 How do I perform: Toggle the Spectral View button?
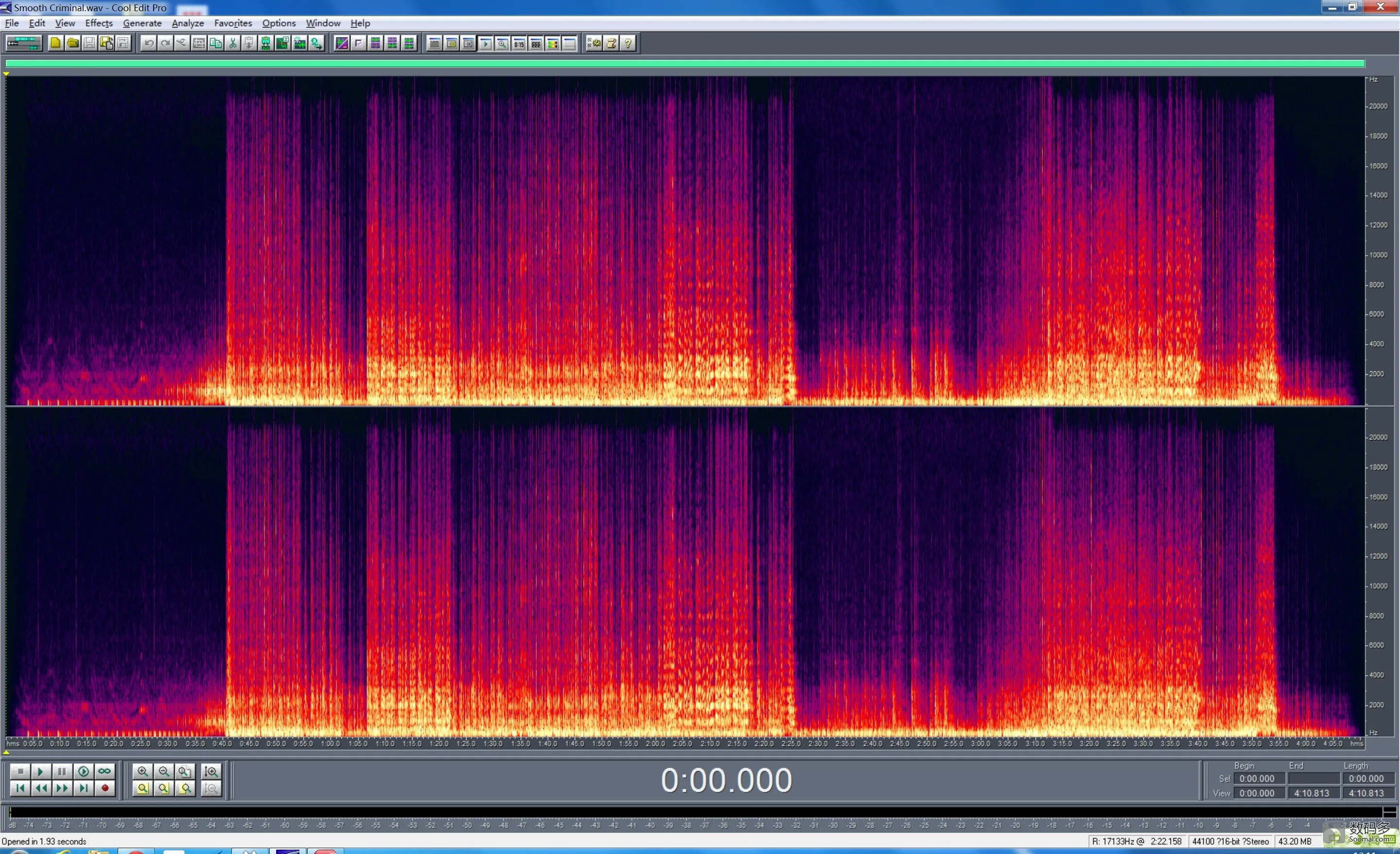[x=342, y=43]
